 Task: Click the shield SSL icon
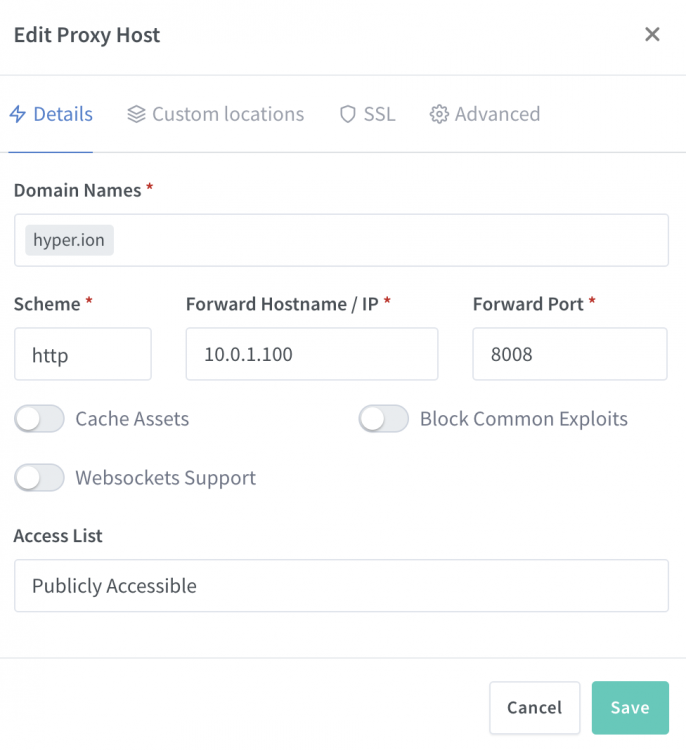pos(348,114)
